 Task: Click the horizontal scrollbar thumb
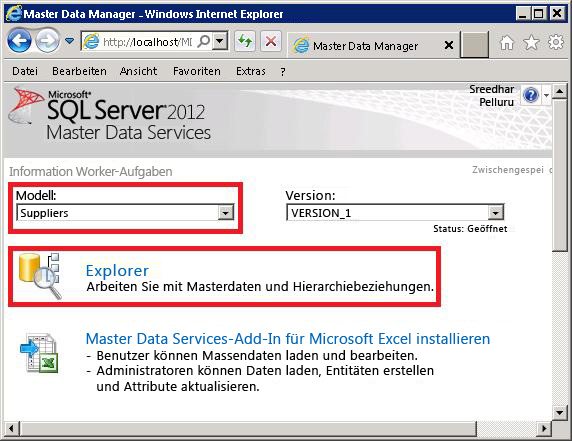(x=248, y=428)
